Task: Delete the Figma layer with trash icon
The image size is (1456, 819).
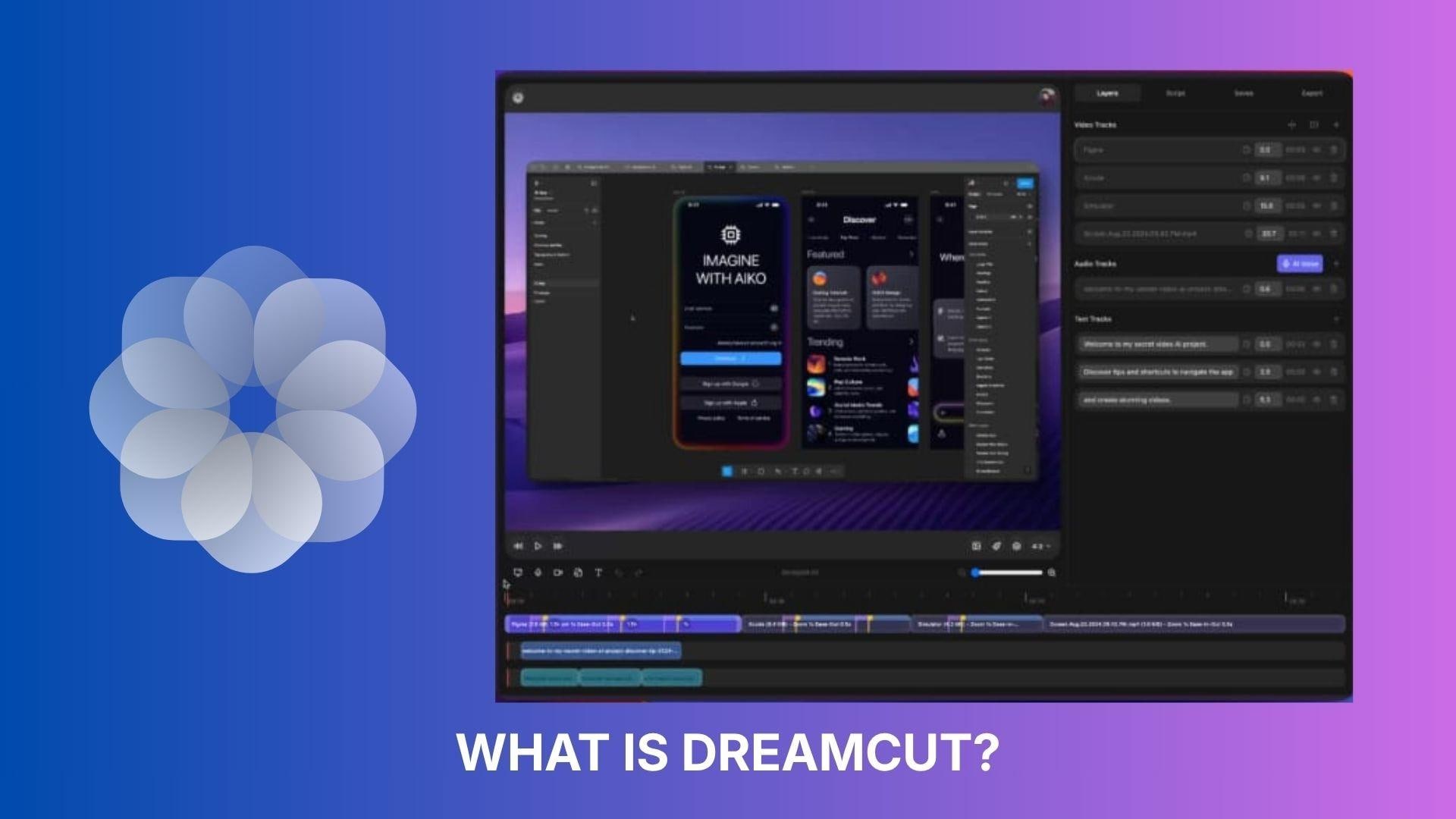Action: (x=1334, y=150)
